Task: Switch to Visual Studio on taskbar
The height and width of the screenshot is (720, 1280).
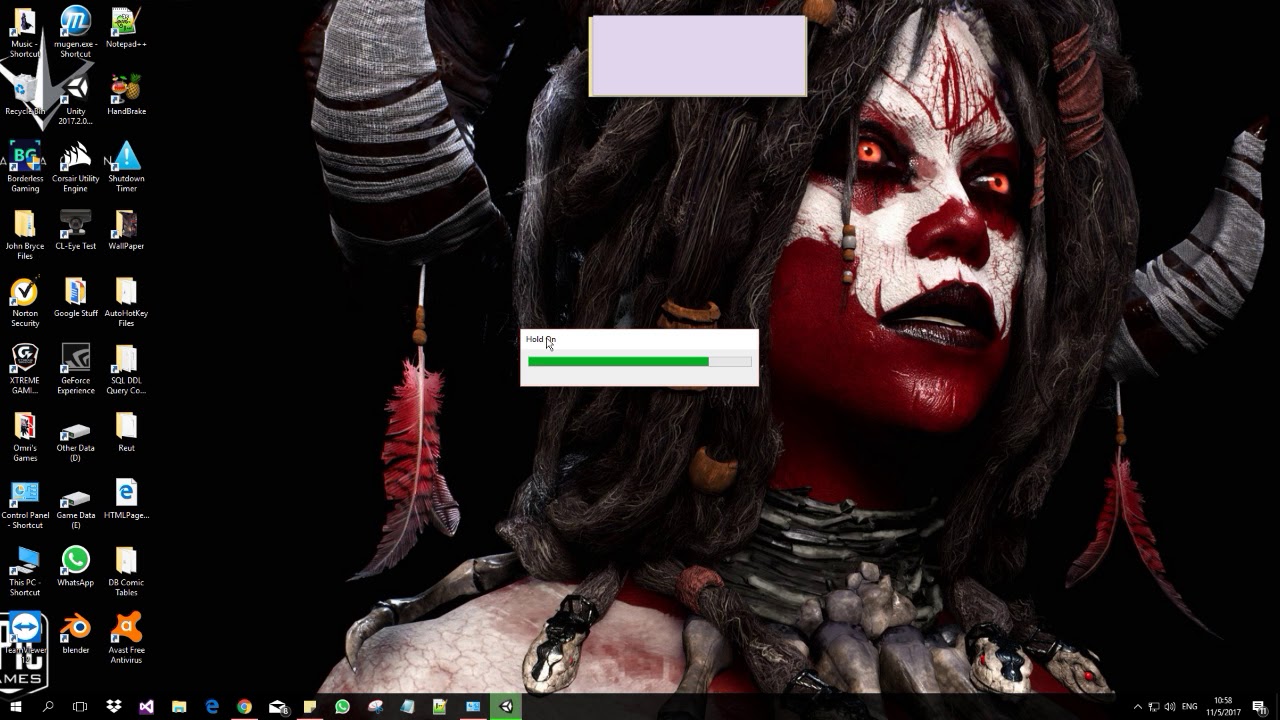Action: point(147,707)
